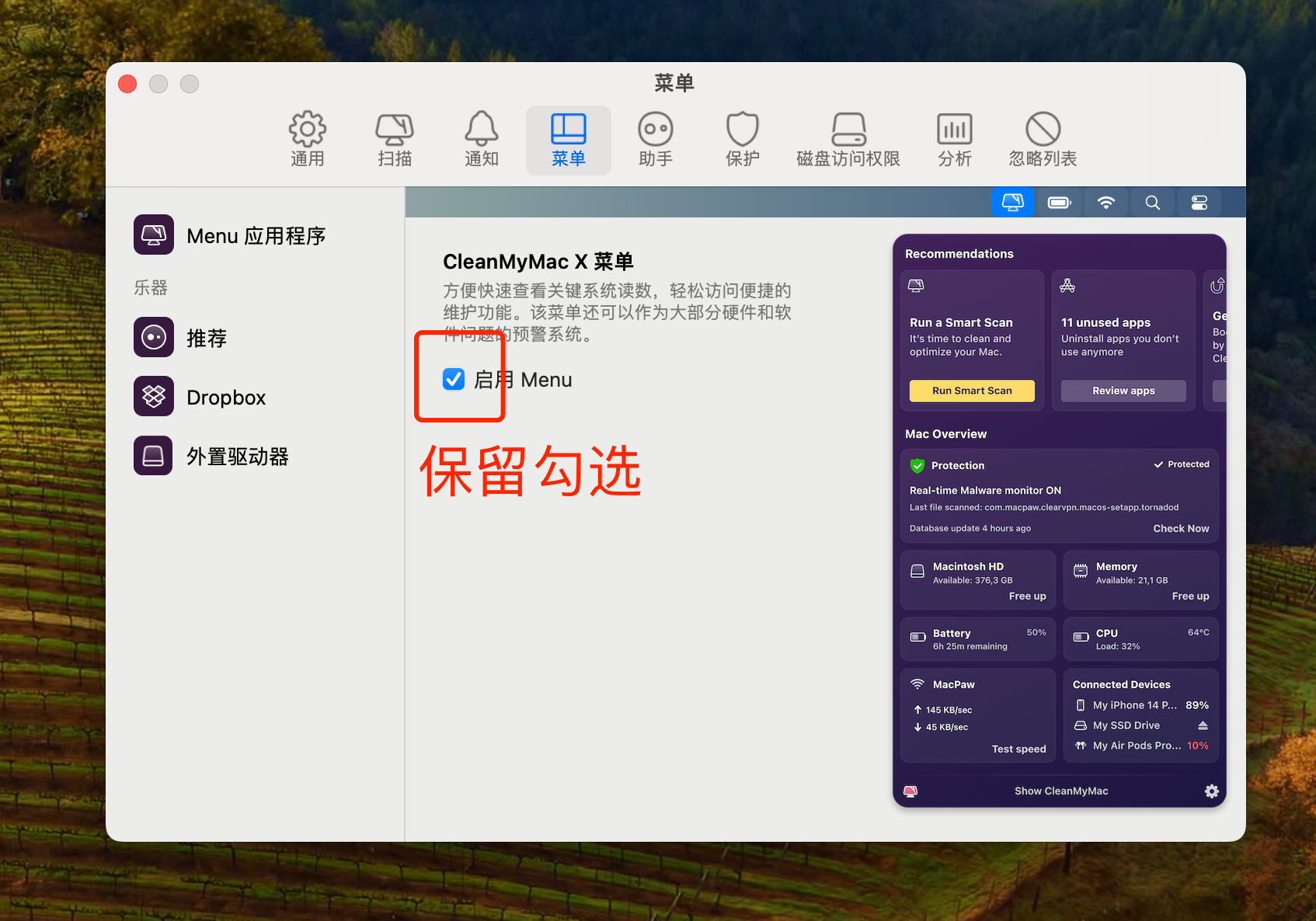Switch to the 保护 protection tab
1316x921 pixels.
click(743, 140)
